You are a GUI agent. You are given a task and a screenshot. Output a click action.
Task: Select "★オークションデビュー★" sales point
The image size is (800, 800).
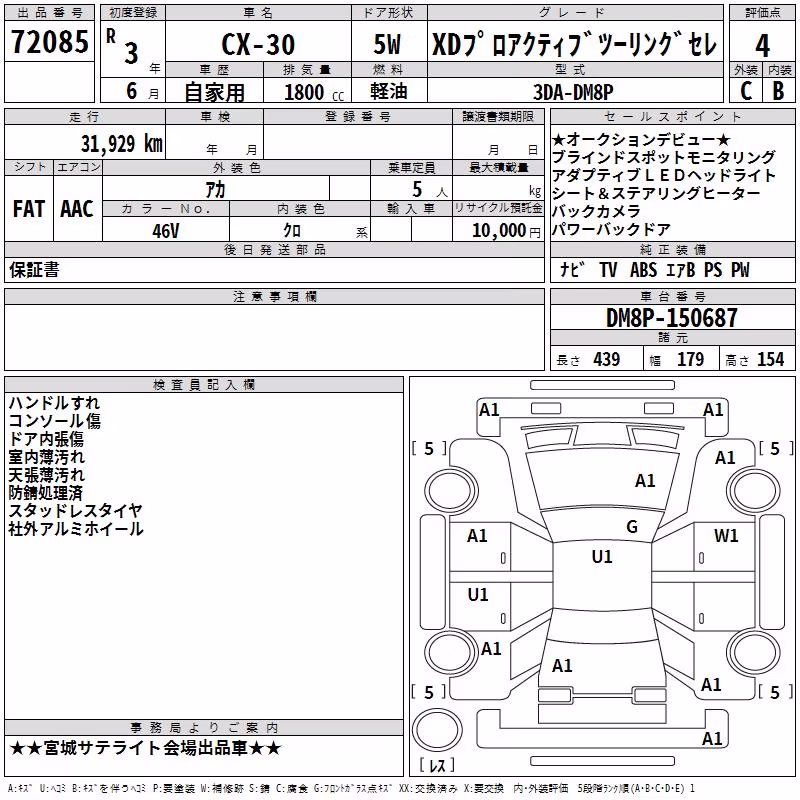[x=641, y=139]
